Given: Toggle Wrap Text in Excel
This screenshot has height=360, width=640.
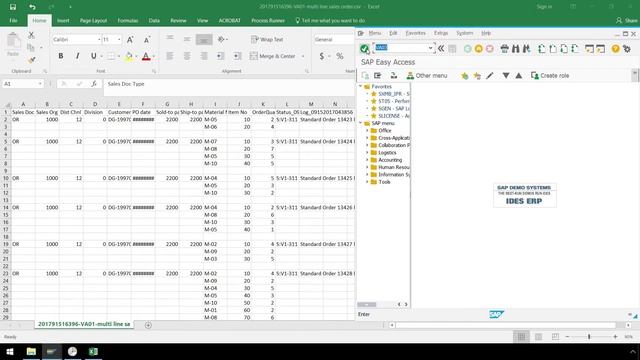Looking at the screenshot, I should pos(267,40).
